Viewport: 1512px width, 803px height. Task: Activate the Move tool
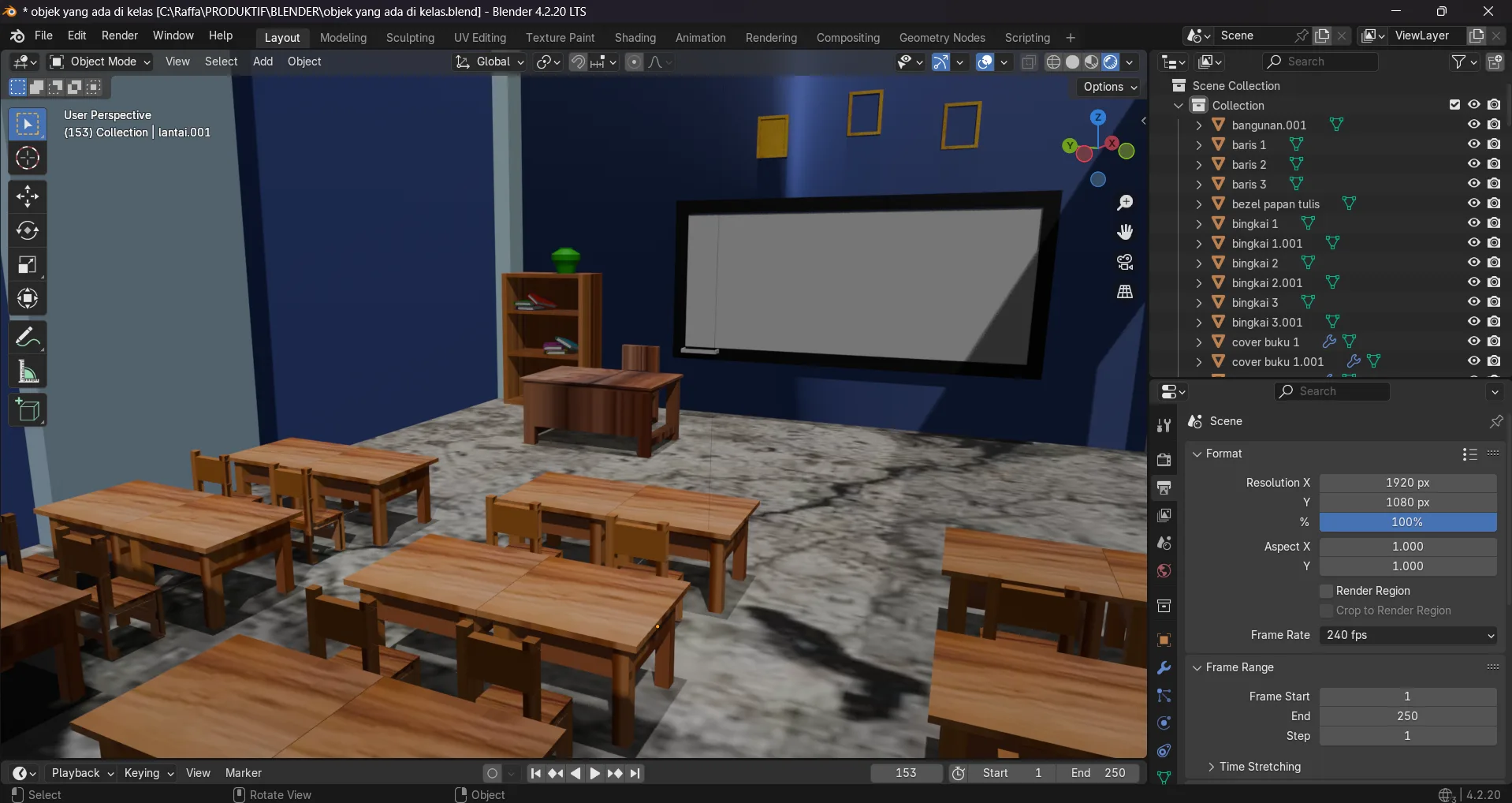pyautogui.click(x=28, y=196)
